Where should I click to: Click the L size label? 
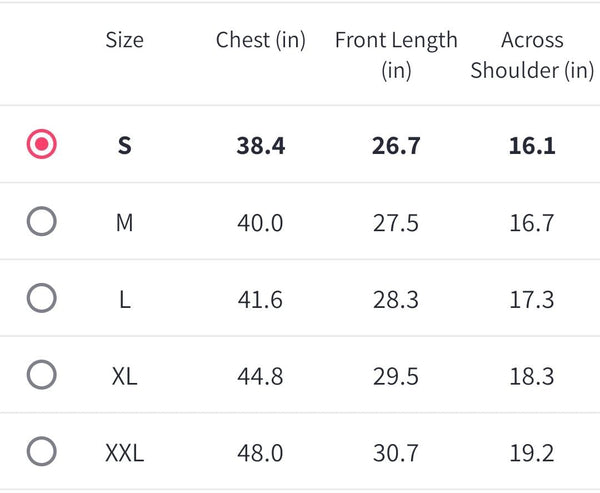click(x=124, y=299)
